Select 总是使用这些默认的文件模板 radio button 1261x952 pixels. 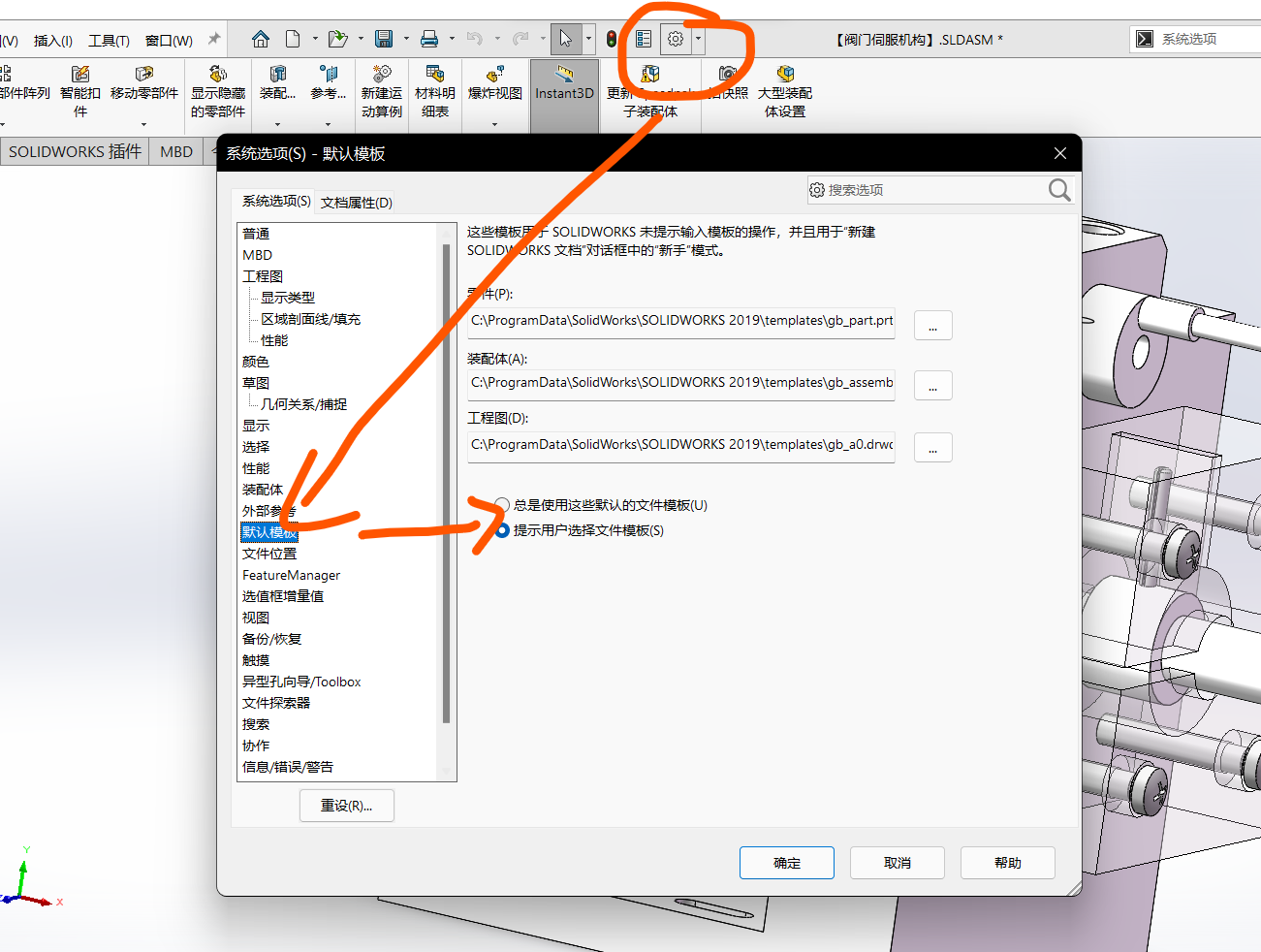[502, 505]
